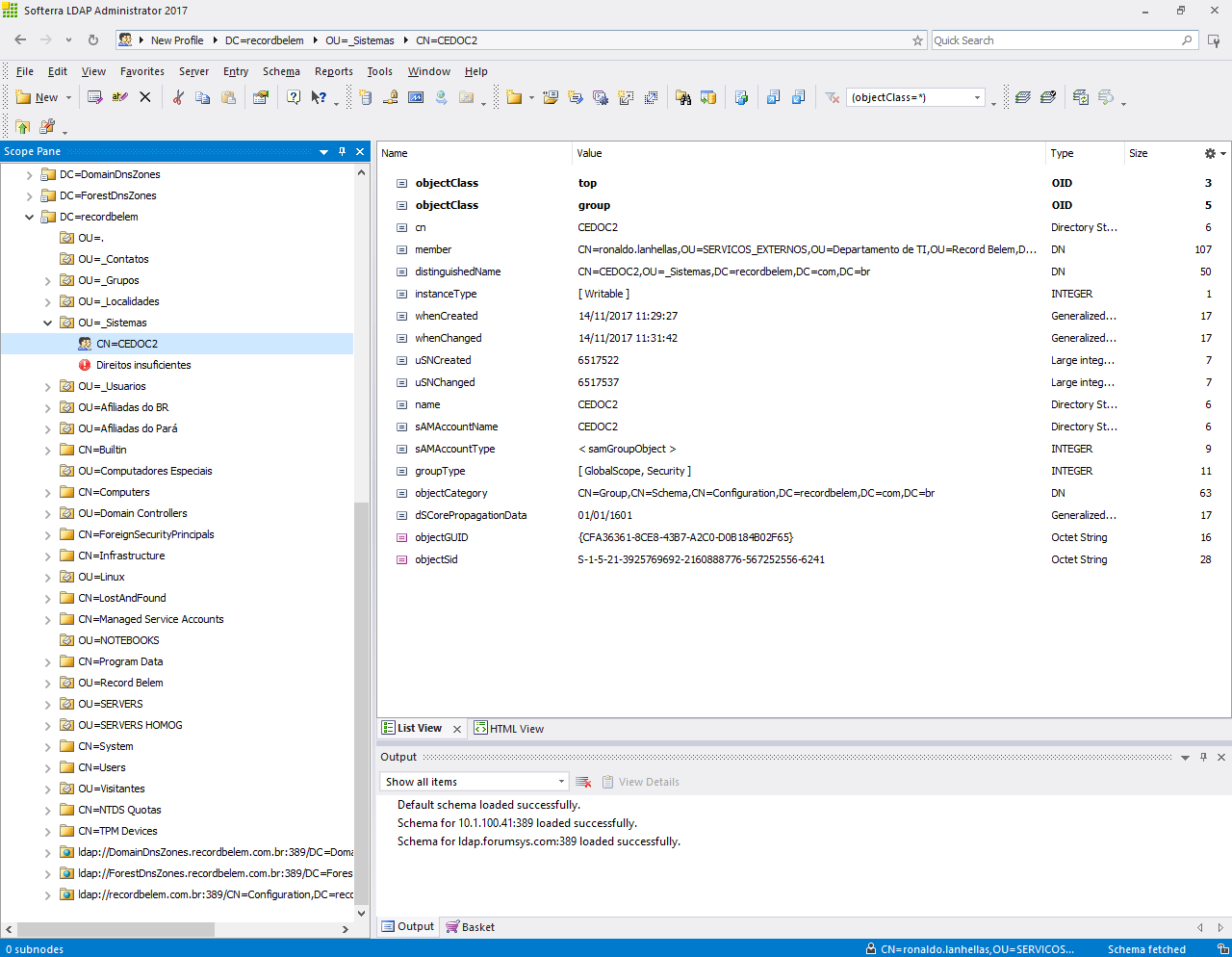Select the objectGUID attribute row
This screenshot has width=1232, height=957.
pos(804,537)
